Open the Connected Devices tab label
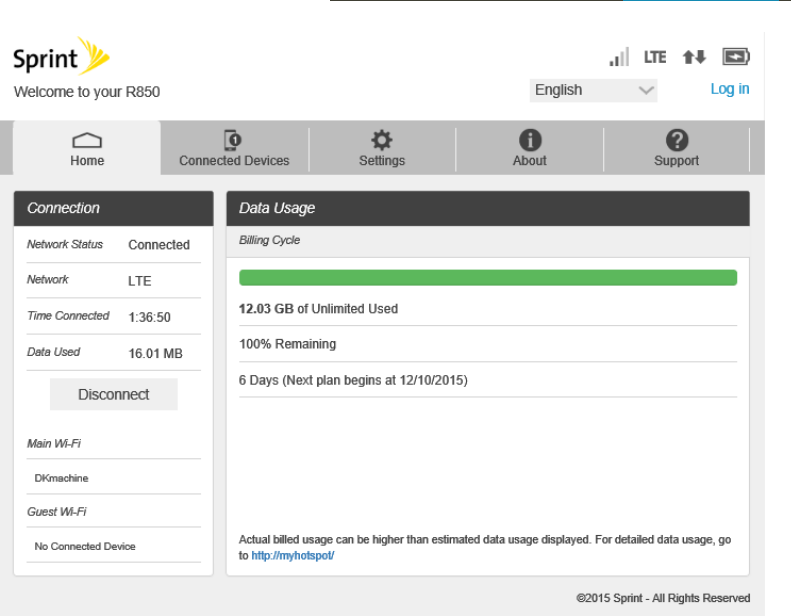Screen dimensions: 791x616 234,160
